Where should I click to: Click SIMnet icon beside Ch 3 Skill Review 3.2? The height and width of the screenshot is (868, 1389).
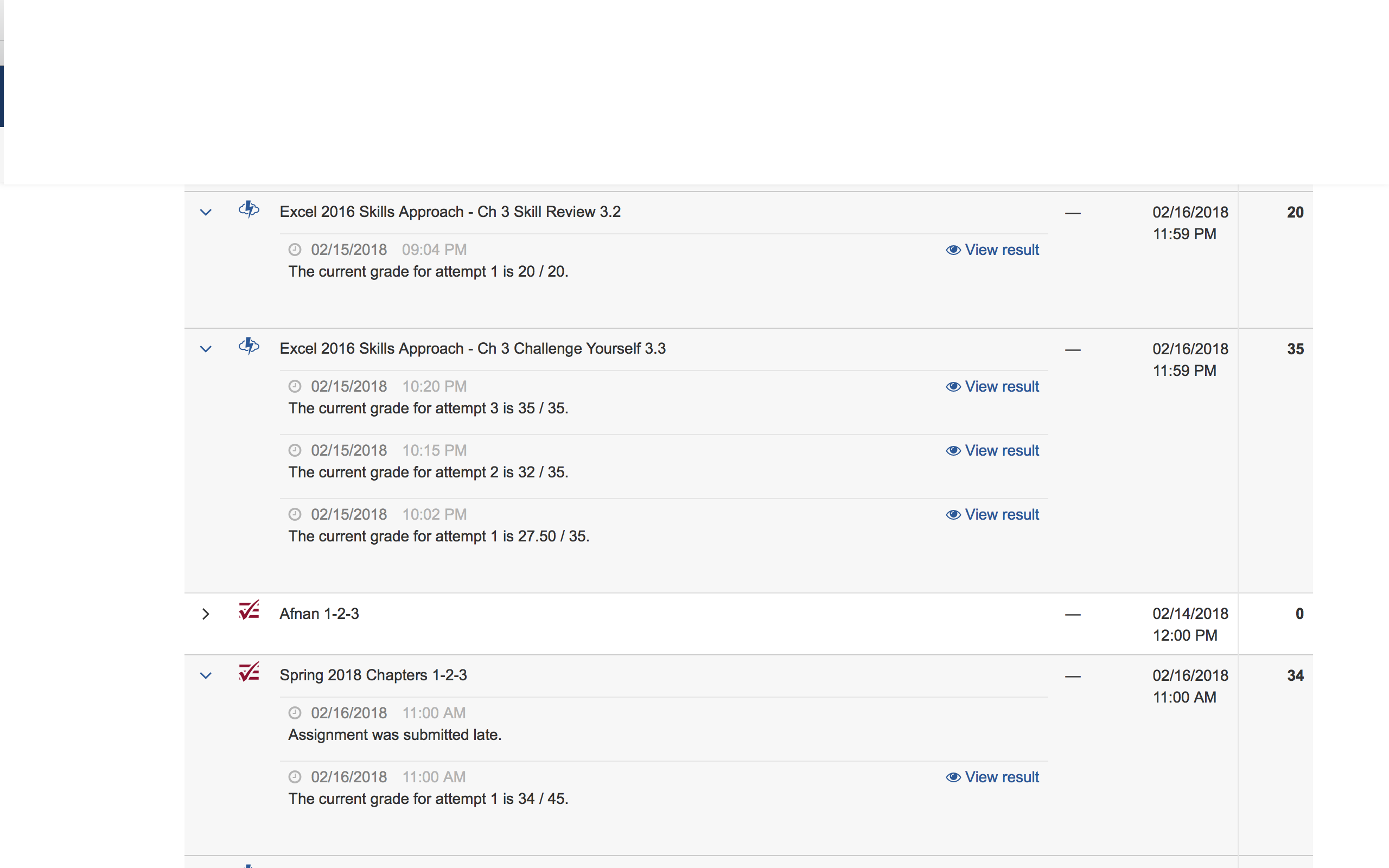tap(249, 209)
